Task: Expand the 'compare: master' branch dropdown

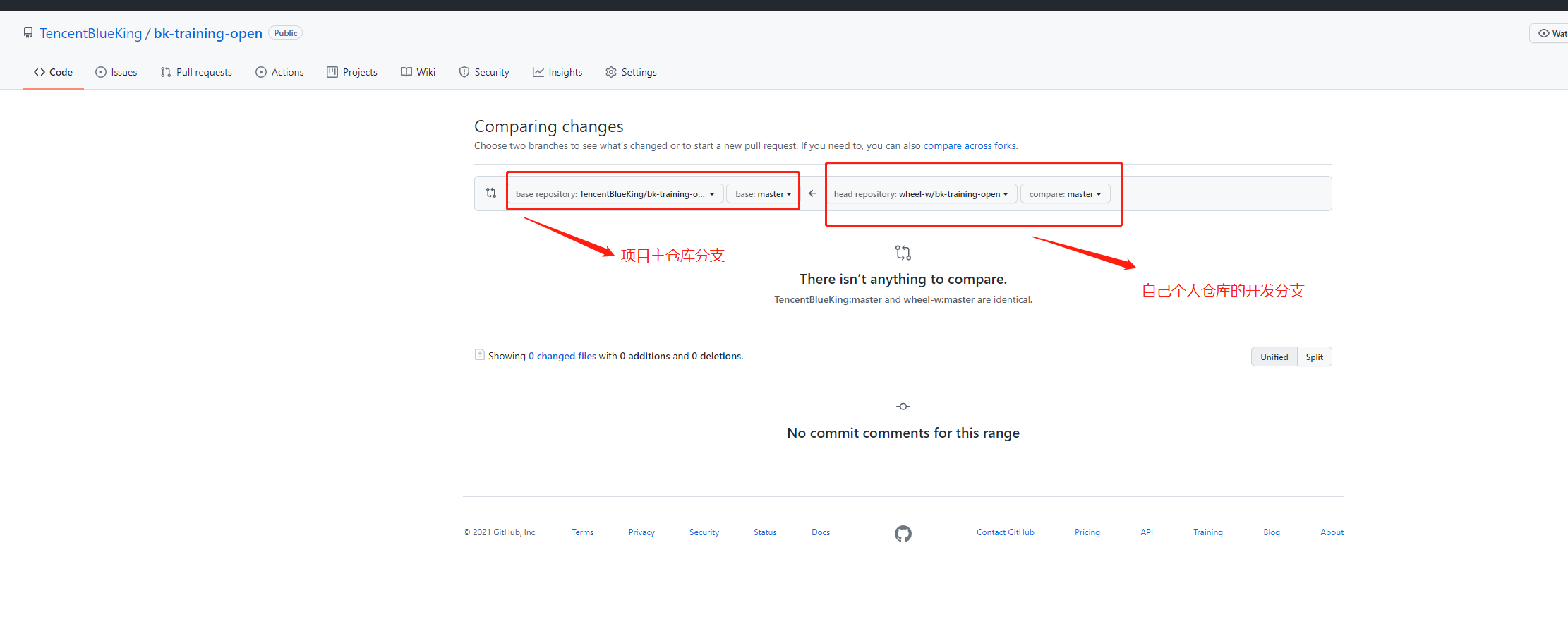Action: pyautogui.click(x=1065, y=194)
